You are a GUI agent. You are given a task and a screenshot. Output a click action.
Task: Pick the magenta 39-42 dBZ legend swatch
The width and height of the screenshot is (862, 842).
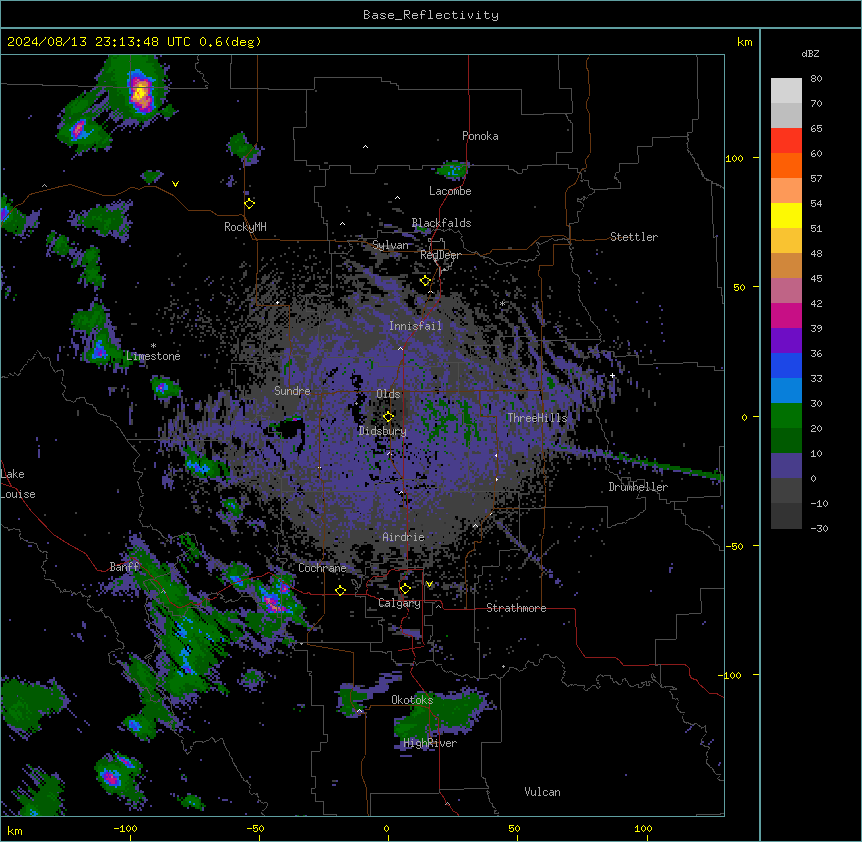click(786, 315)
